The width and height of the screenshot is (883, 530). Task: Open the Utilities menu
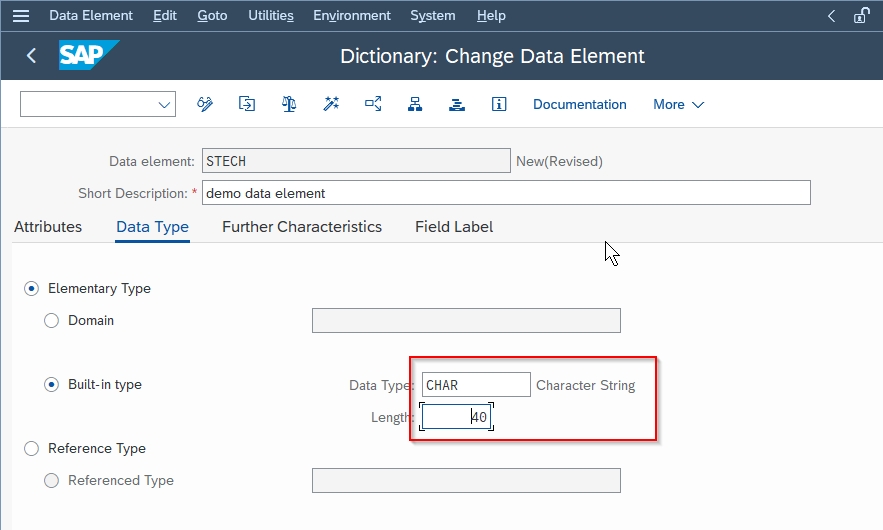click(x=271, y=16)
